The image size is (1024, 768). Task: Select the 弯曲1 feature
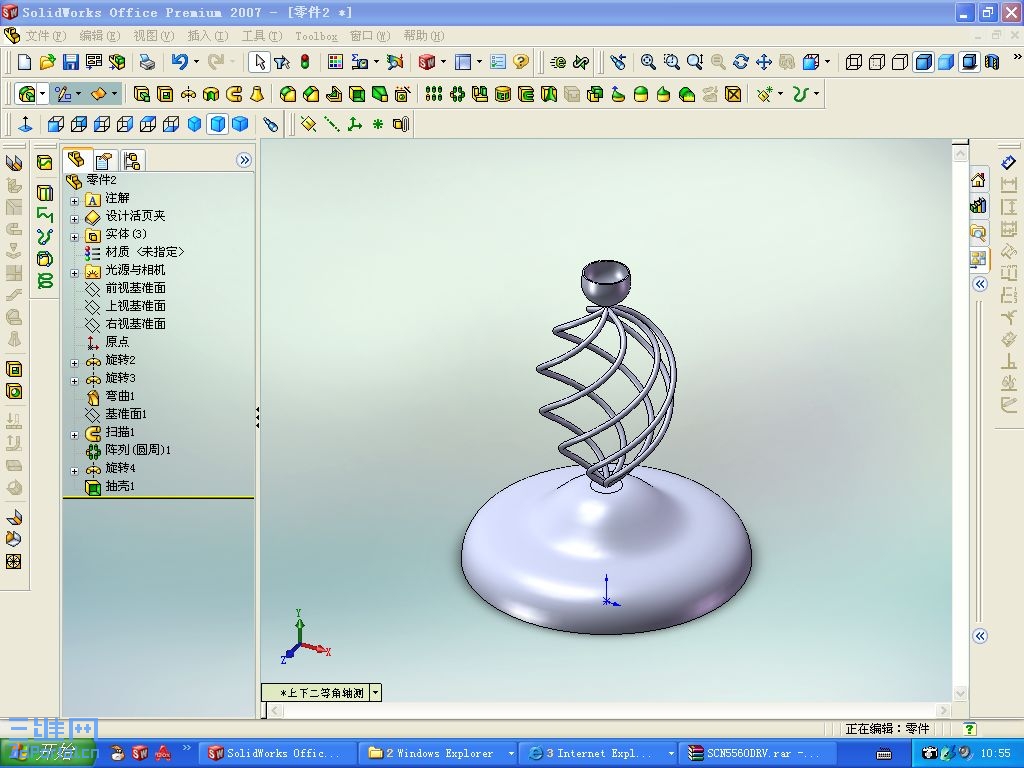click(x=120, y=396)
